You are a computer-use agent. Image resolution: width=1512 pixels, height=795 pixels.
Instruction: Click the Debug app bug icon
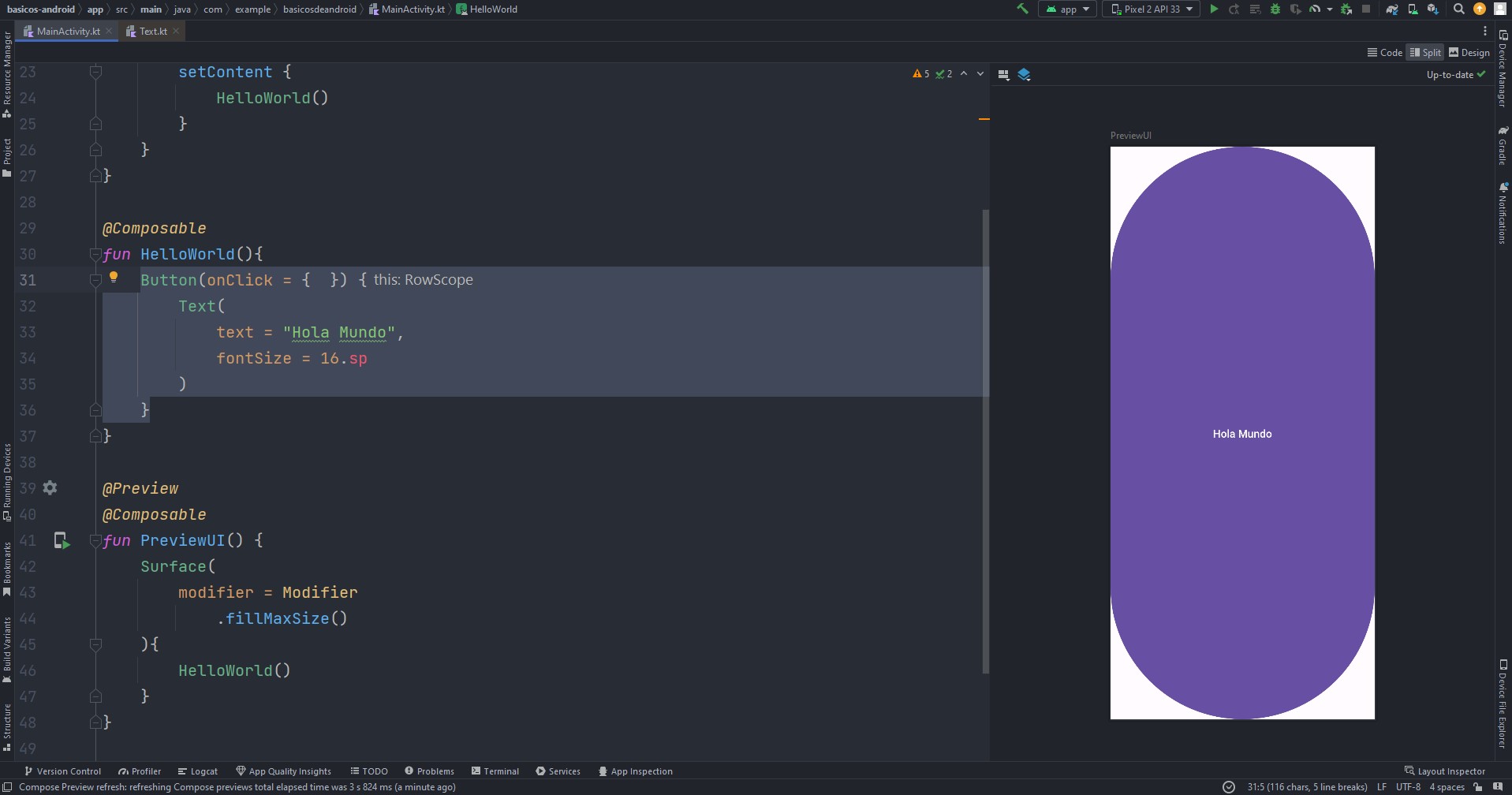[x=1275, y=9]
